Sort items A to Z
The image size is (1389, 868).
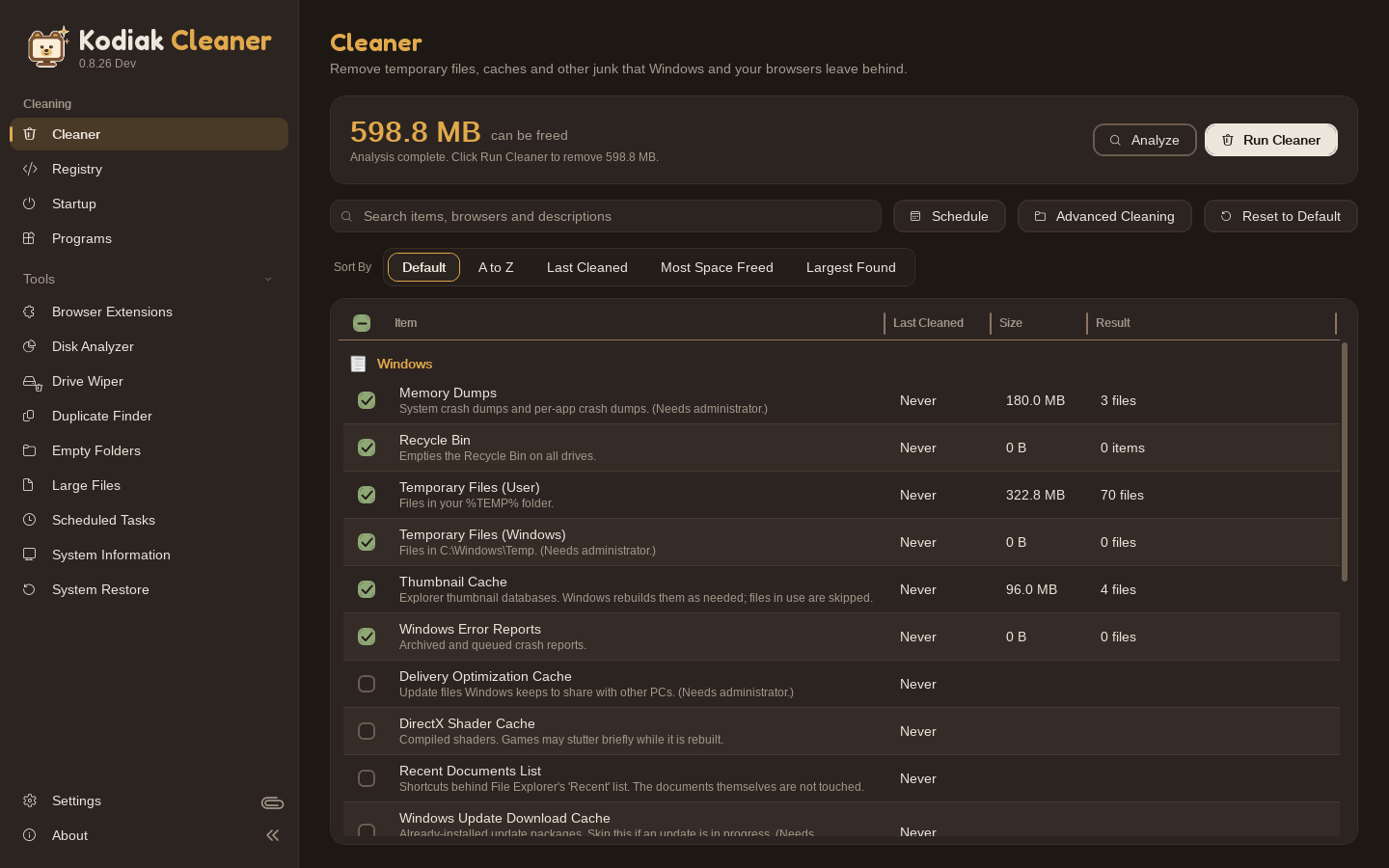coord(496,267)
